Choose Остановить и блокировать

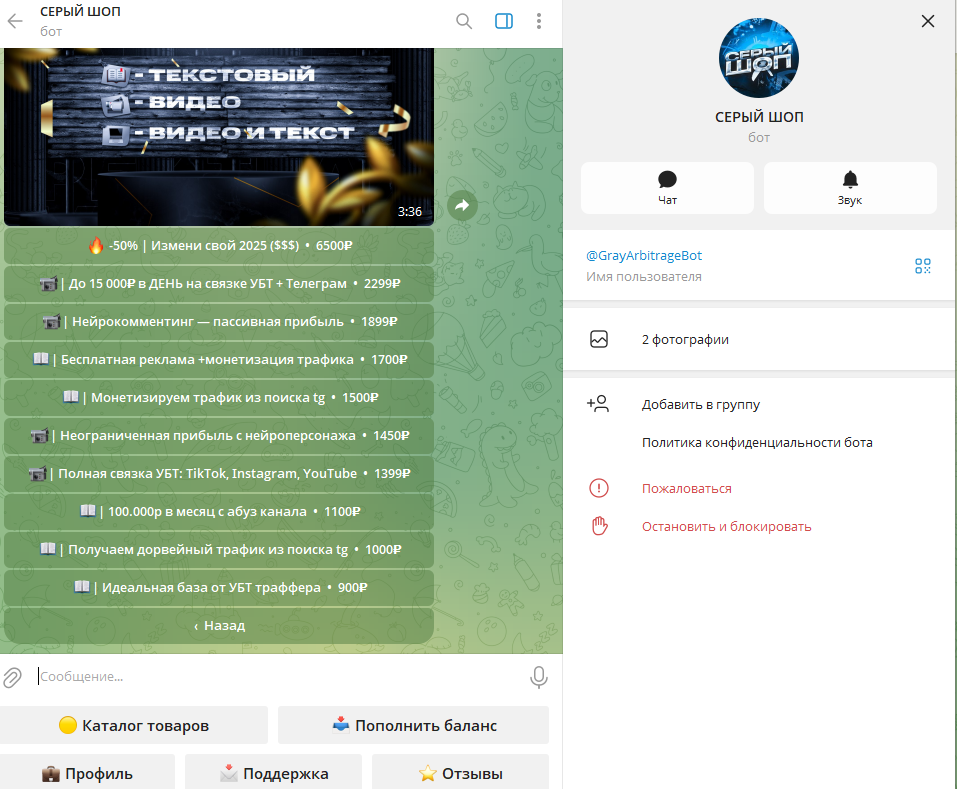(726, 526)
